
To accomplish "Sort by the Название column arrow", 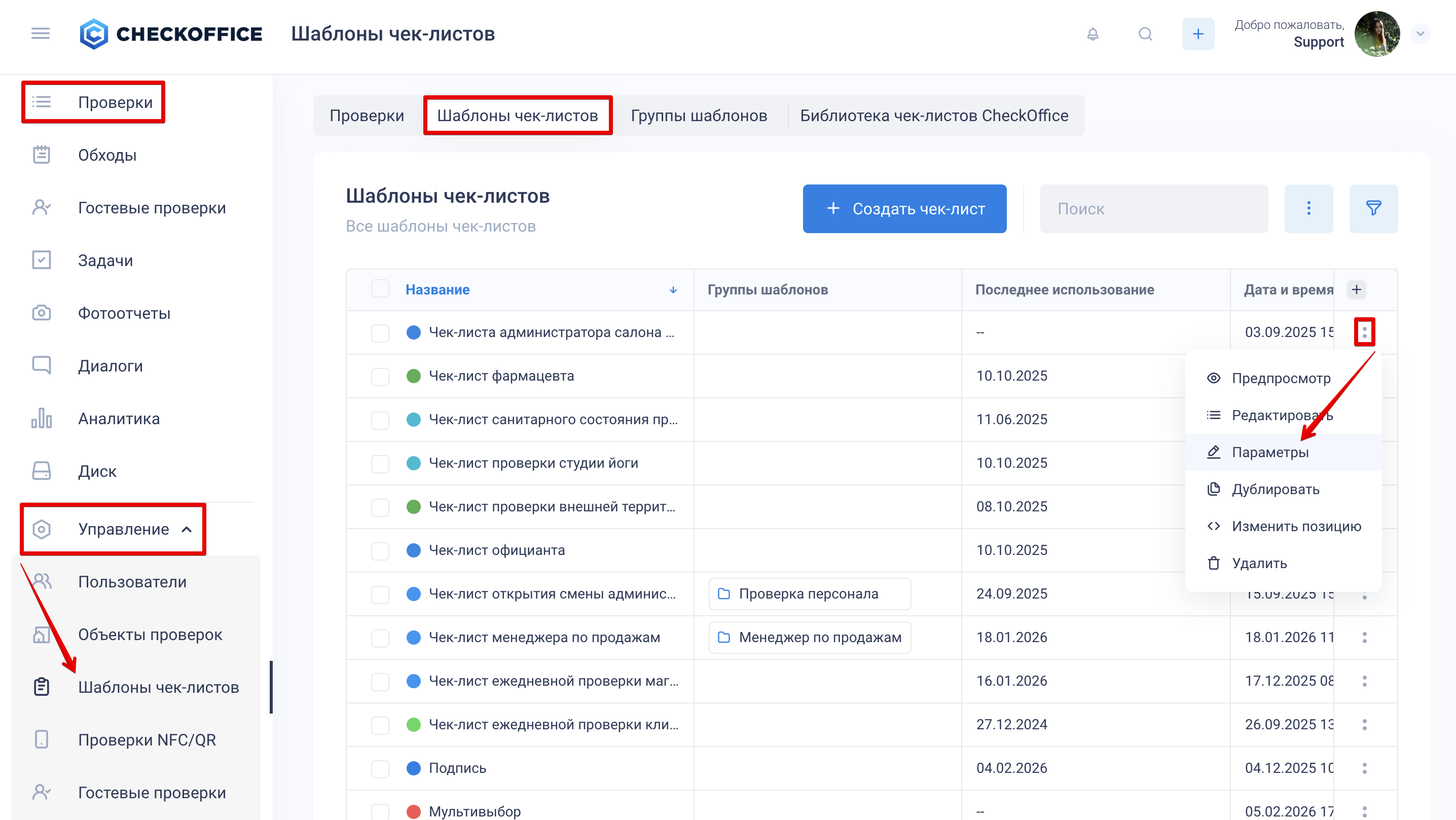I will click(673, 290).
